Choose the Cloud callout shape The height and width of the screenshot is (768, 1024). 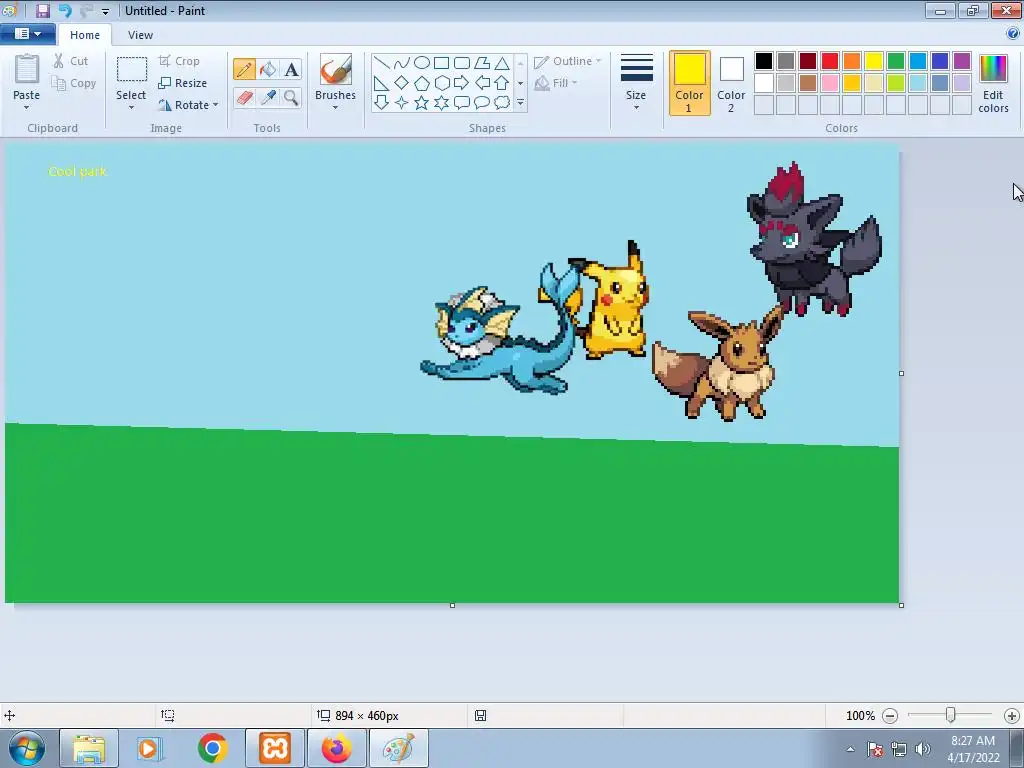[502, 103]
